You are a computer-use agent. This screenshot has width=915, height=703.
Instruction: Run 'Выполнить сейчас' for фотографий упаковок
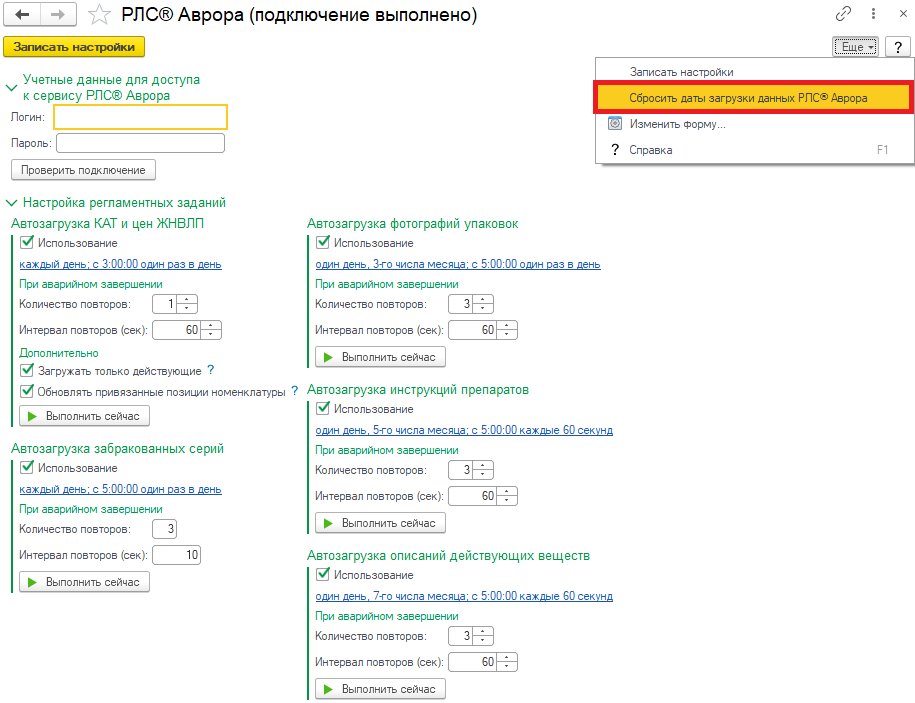click(x=380, y=357)
